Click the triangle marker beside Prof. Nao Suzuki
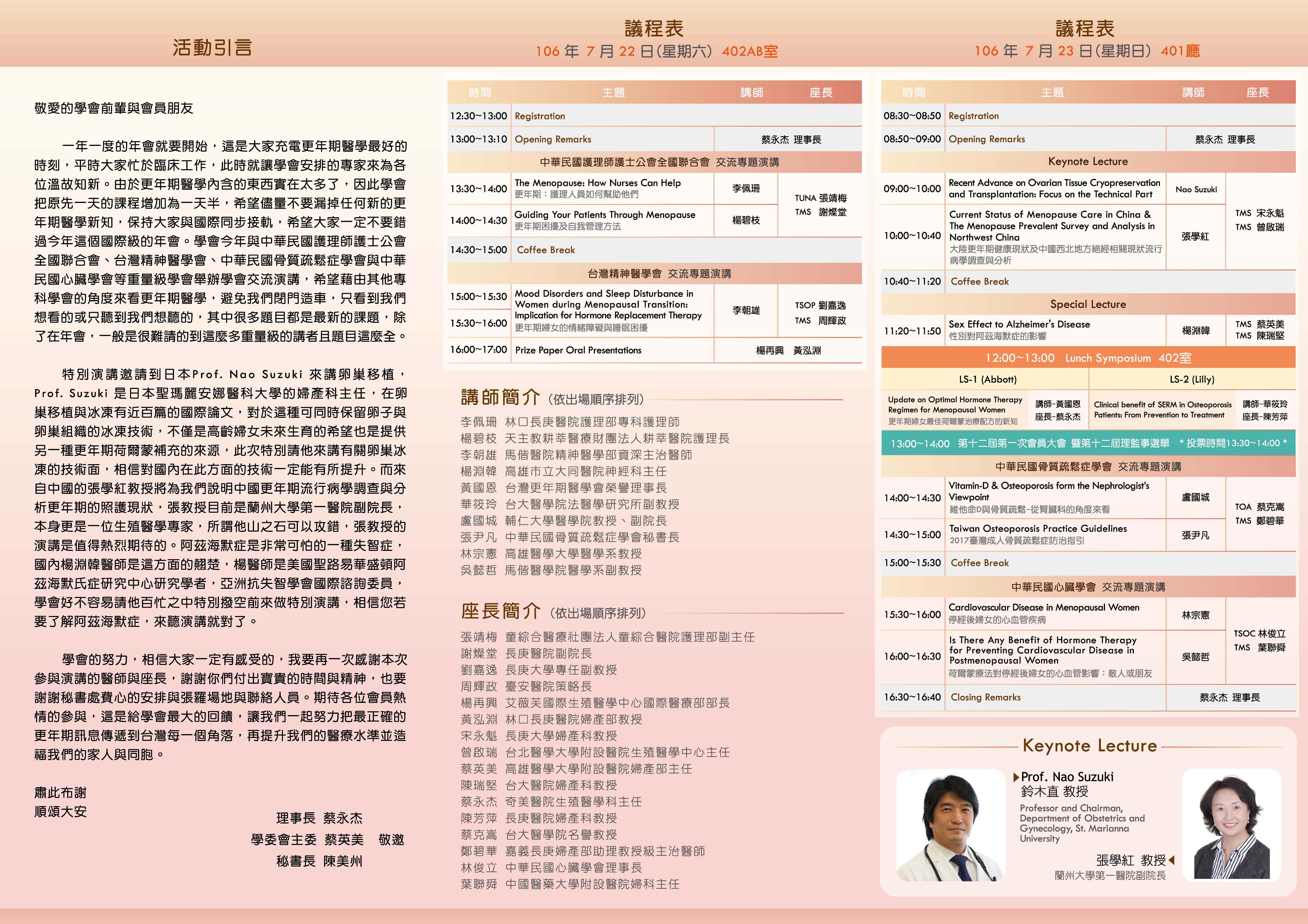The image size is (1308, 924). [1016, 777]
